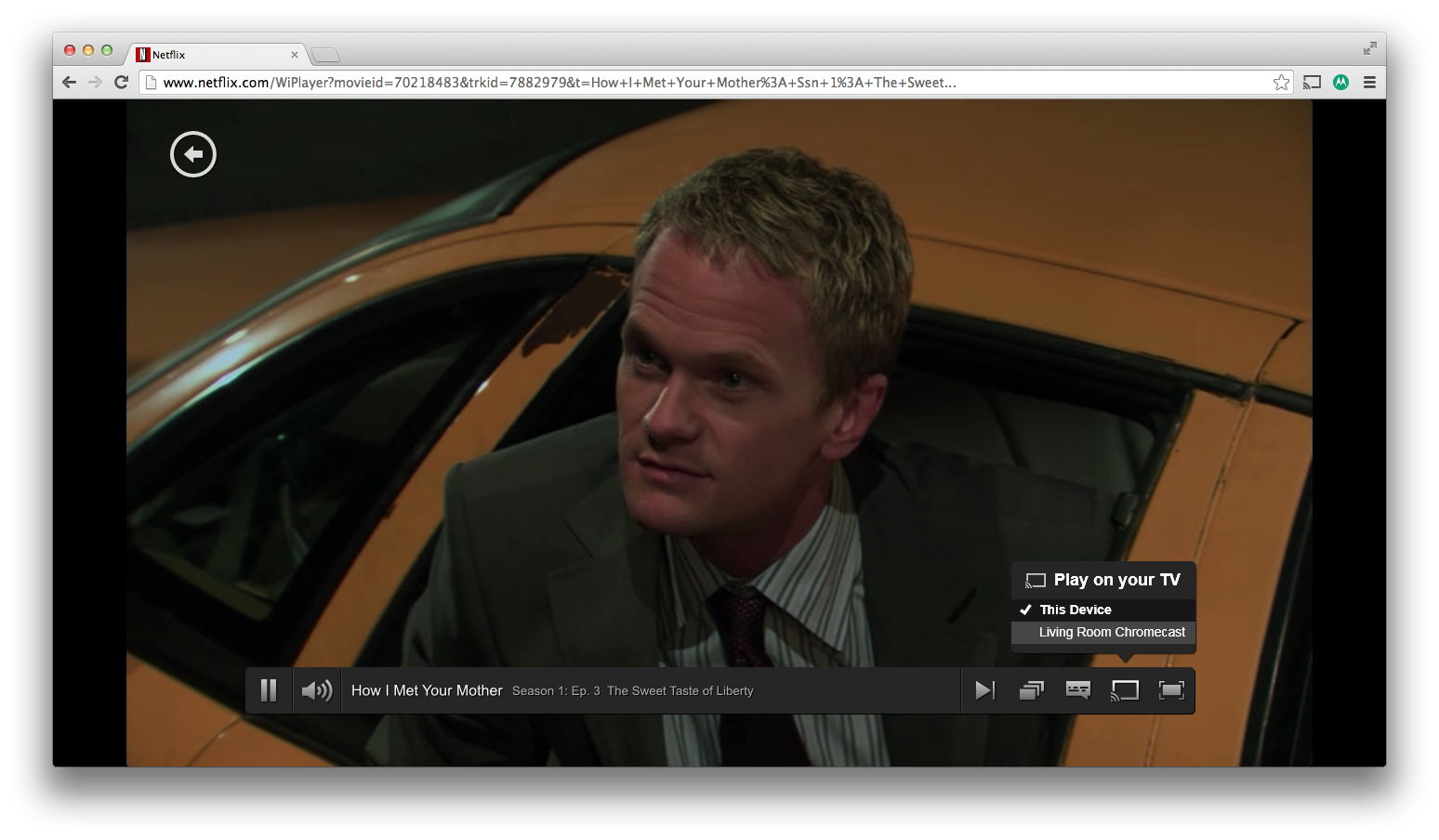Click the Chrome Google Cast extension icon
Image resolution: width=1439 pixels, height=840 pixels.
(1312, 83)
